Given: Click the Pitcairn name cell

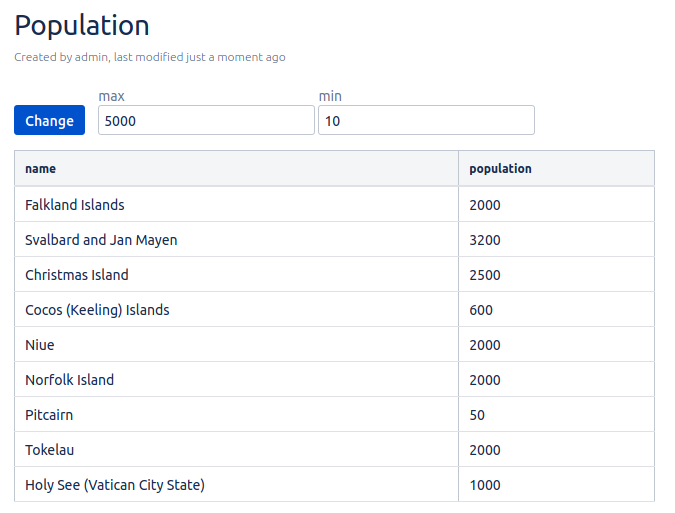Looking at the screenshot, I should (49, 415).
